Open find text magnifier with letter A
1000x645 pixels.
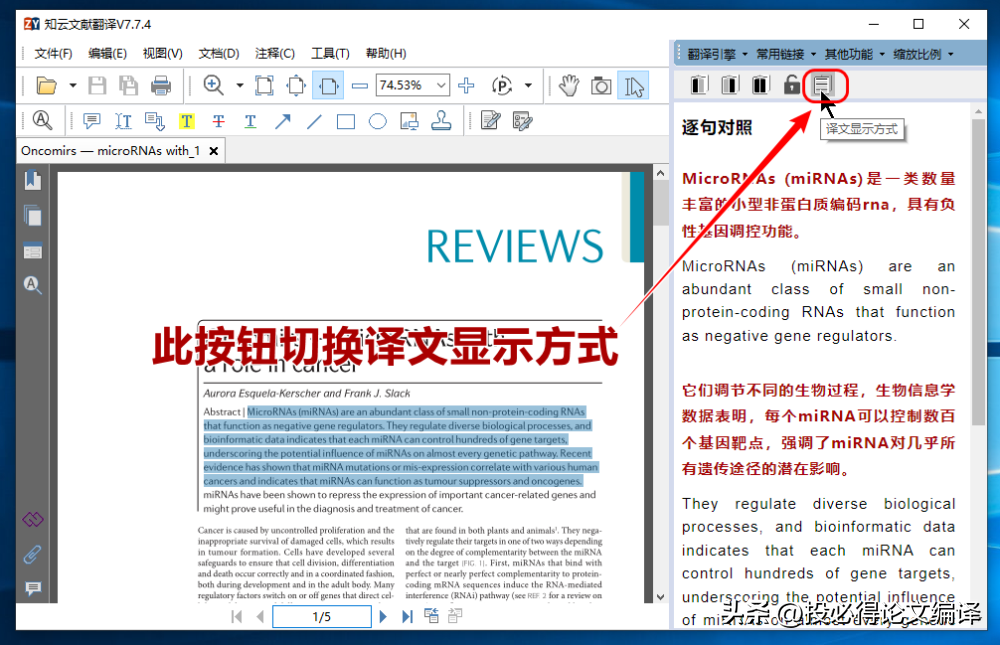(x=42, y=121)
